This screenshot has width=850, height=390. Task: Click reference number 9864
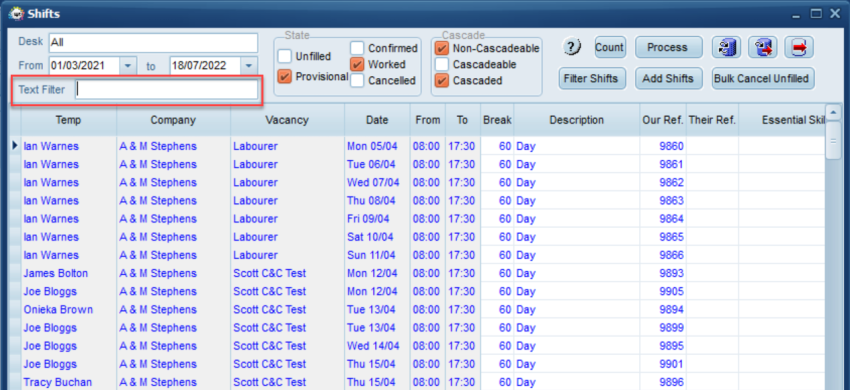tap(671, 219)
